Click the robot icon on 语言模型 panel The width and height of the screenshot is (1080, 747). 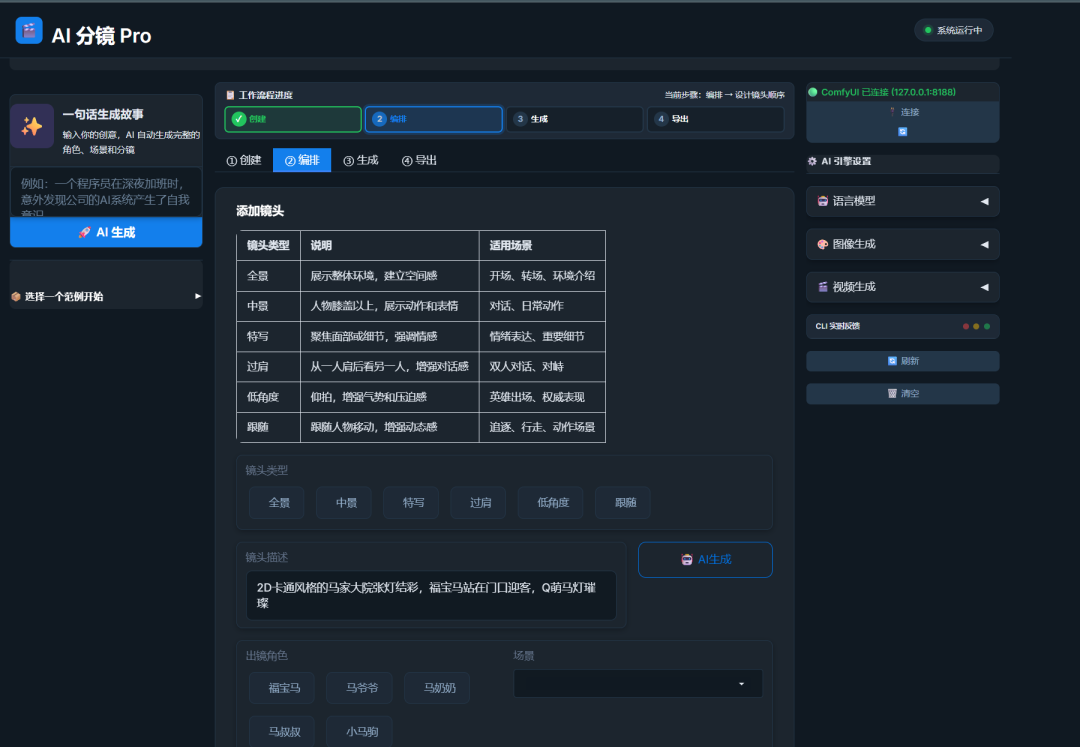click(820, 201)
